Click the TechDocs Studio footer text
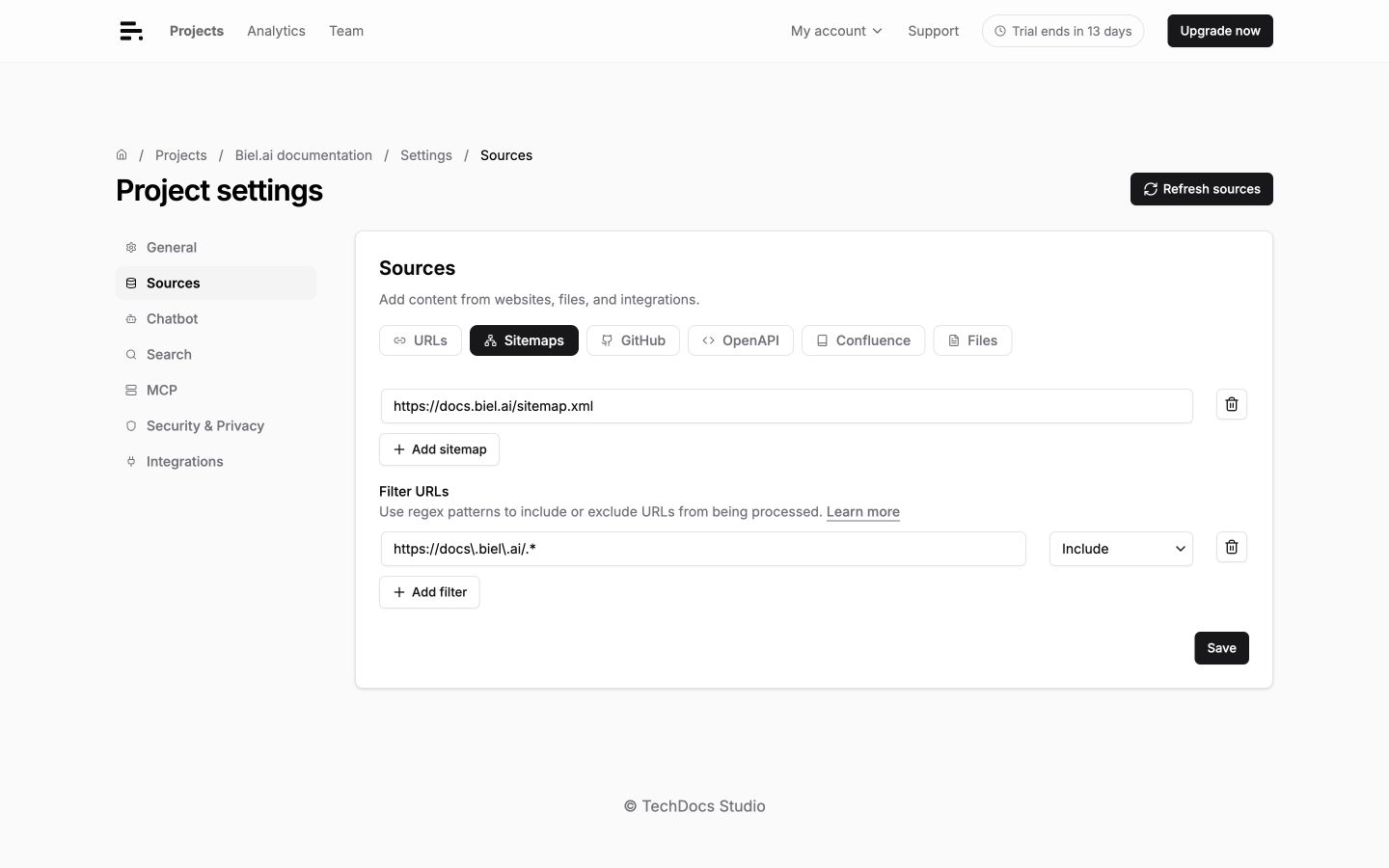This screenshot has height=868, width=1389. click(x=694, y=806)
